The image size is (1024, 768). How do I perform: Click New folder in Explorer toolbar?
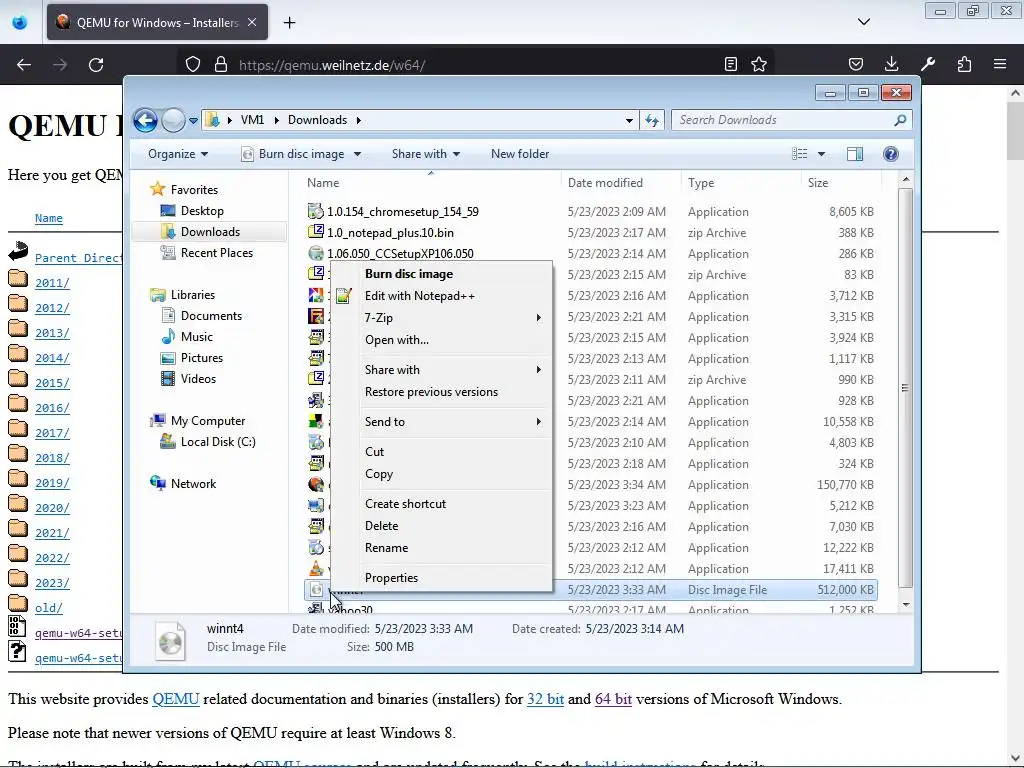click(x=520, y=154)
